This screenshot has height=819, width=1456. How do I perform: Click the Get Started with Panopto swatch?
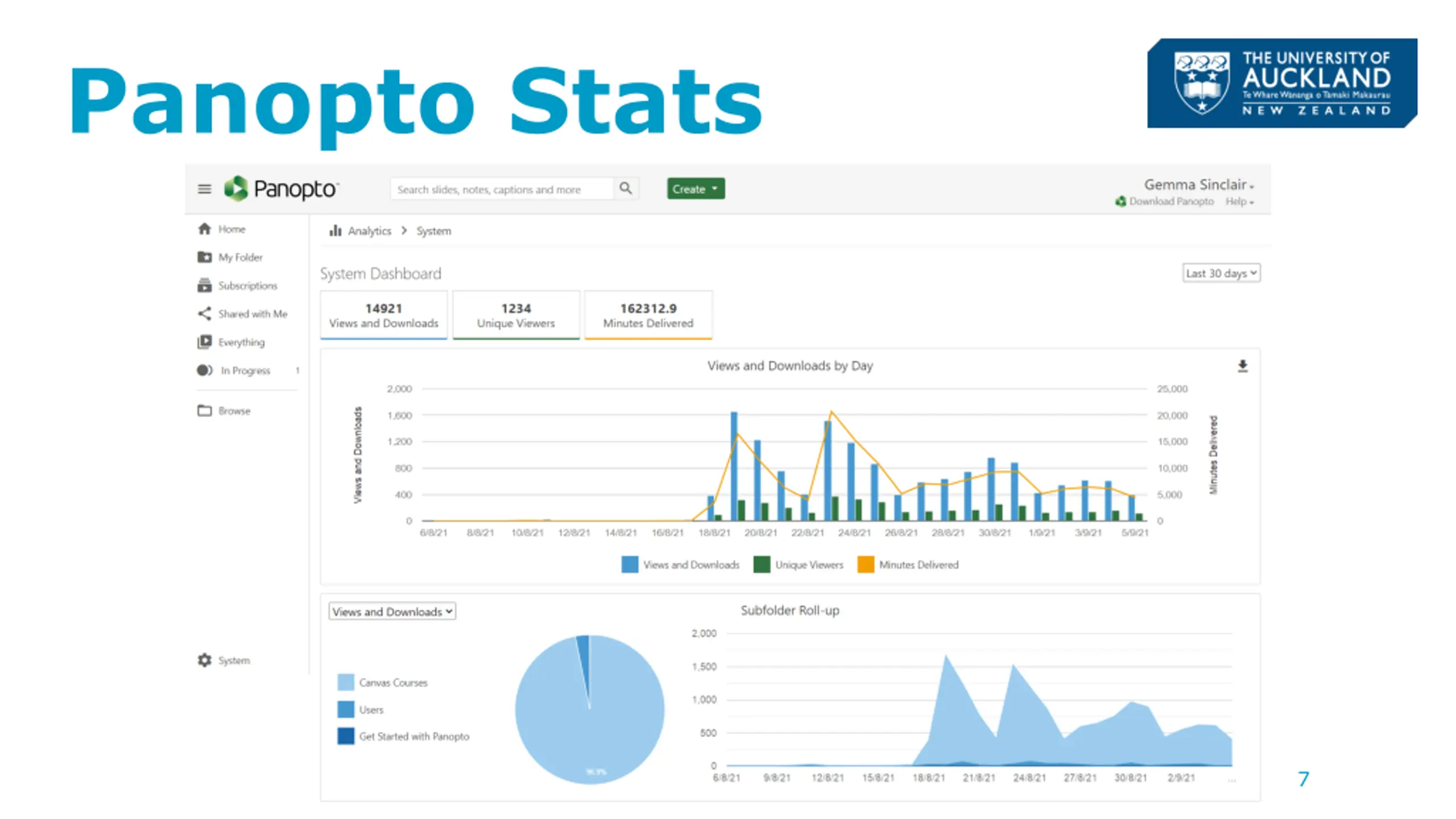[x=345, y=736]
